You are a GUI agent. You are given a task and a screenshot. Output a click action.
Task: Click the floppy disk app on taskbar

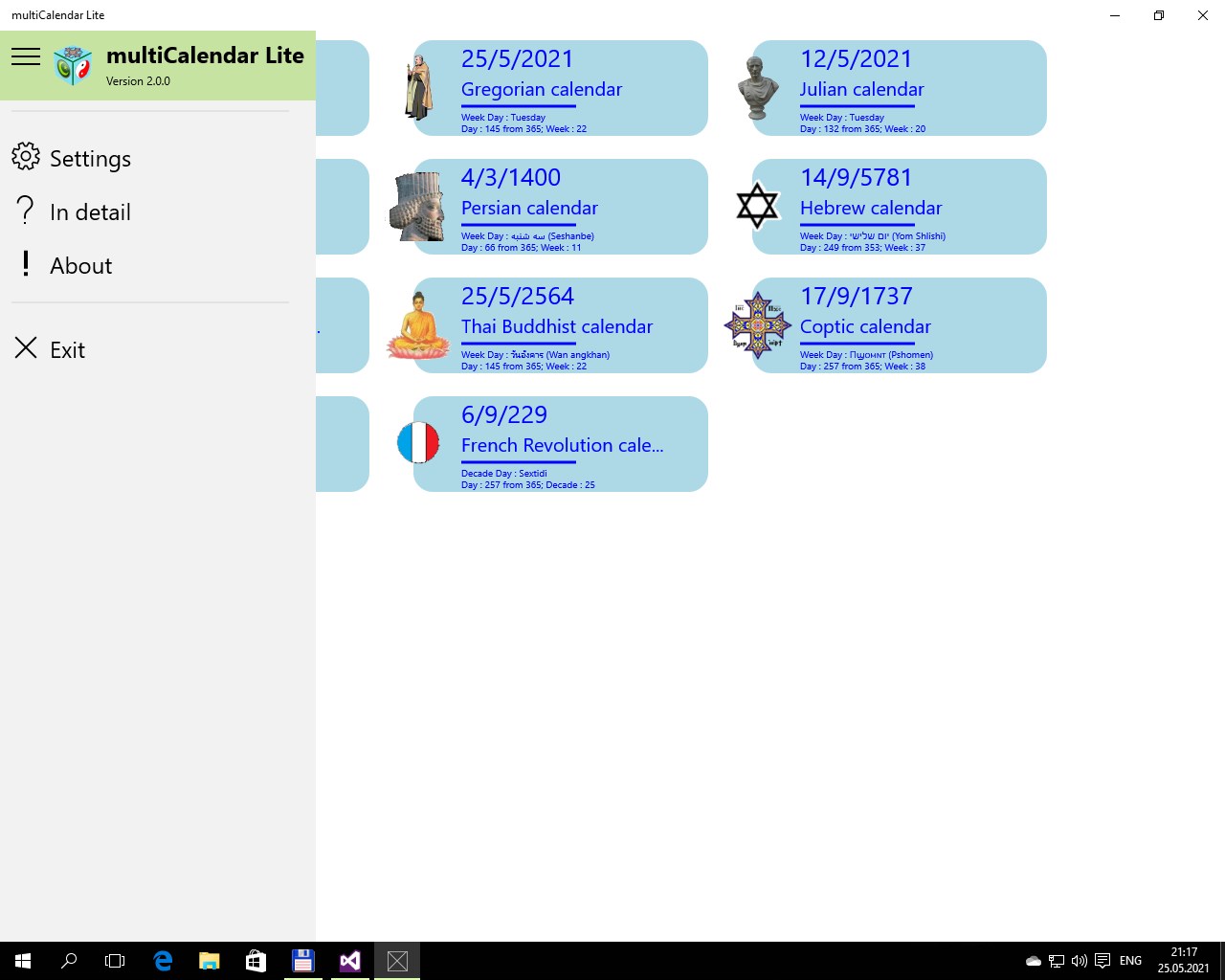coord(302,961)
